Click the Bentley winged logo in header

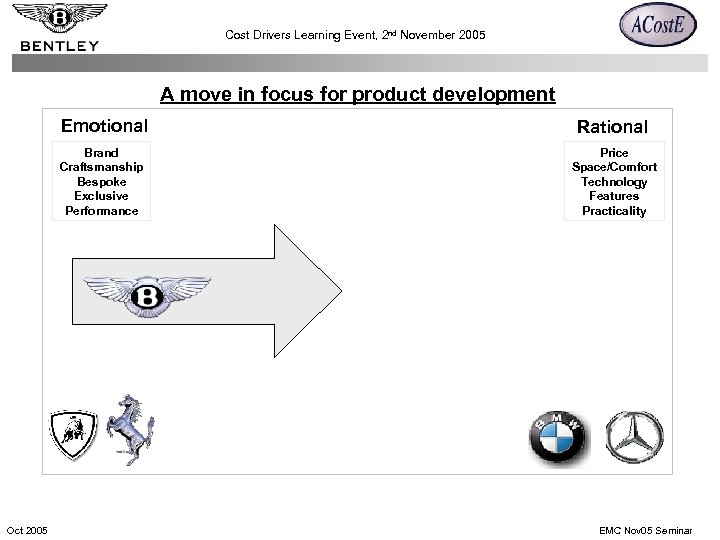pos(60,18)
